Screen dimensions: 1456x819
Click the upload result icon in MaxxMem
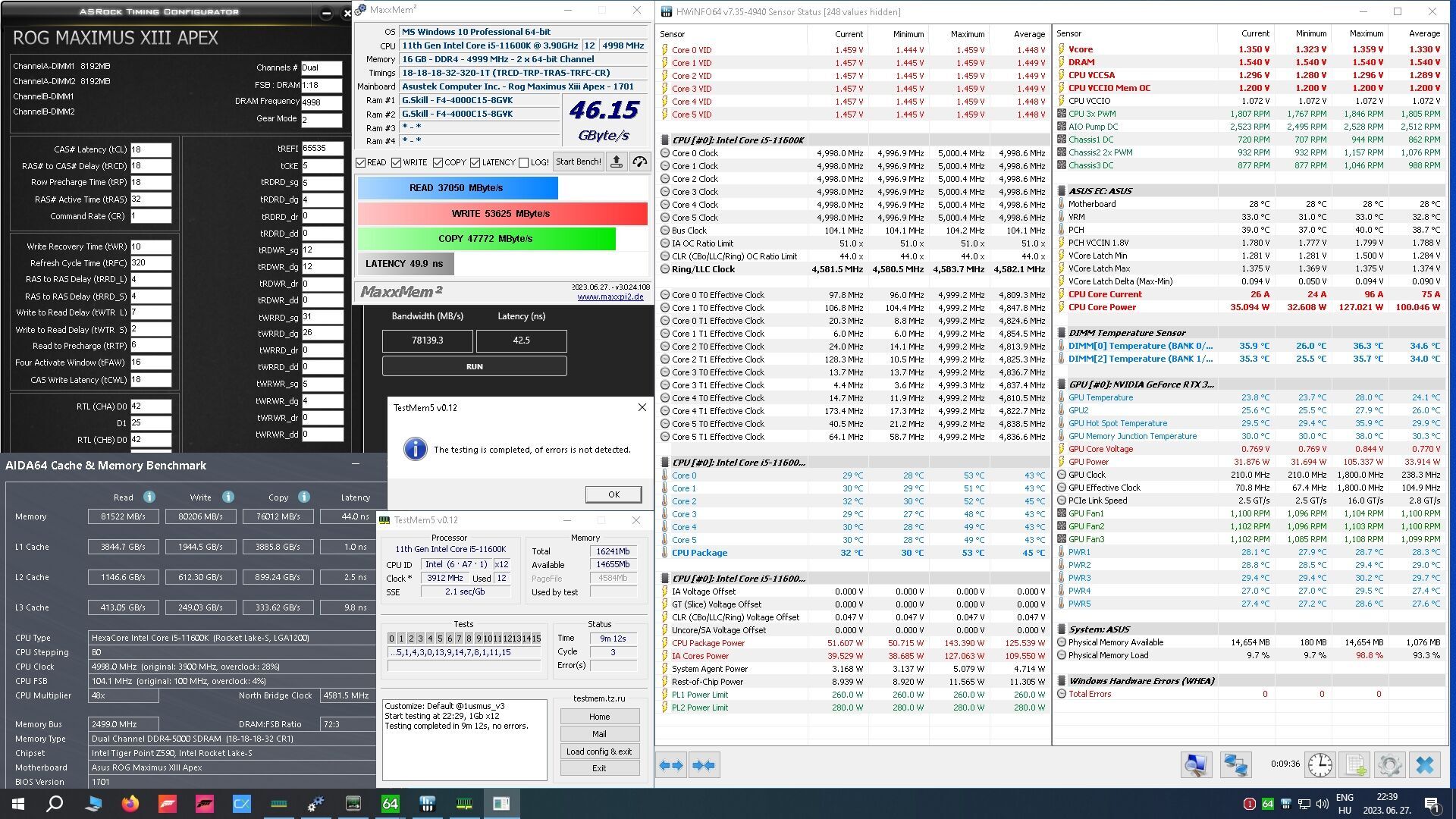pos(617,162)
